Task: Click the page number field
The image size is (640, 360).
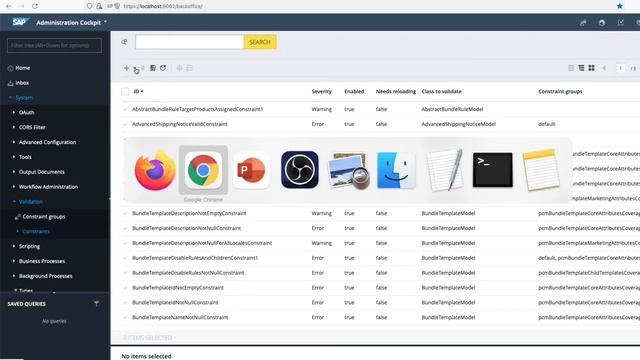Action: point(620,68)
